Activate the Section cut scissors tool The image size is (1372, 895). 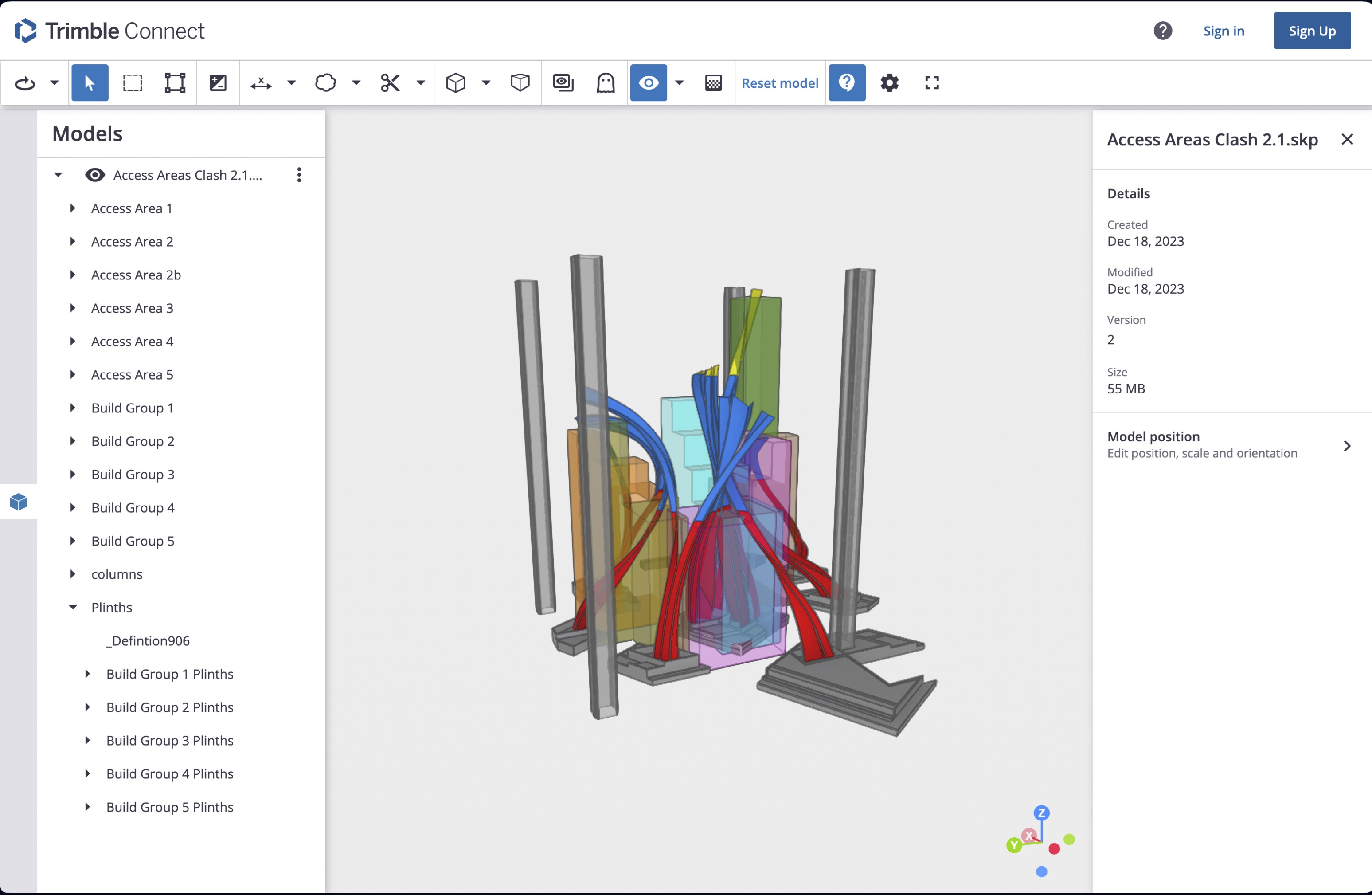point(390,82)
